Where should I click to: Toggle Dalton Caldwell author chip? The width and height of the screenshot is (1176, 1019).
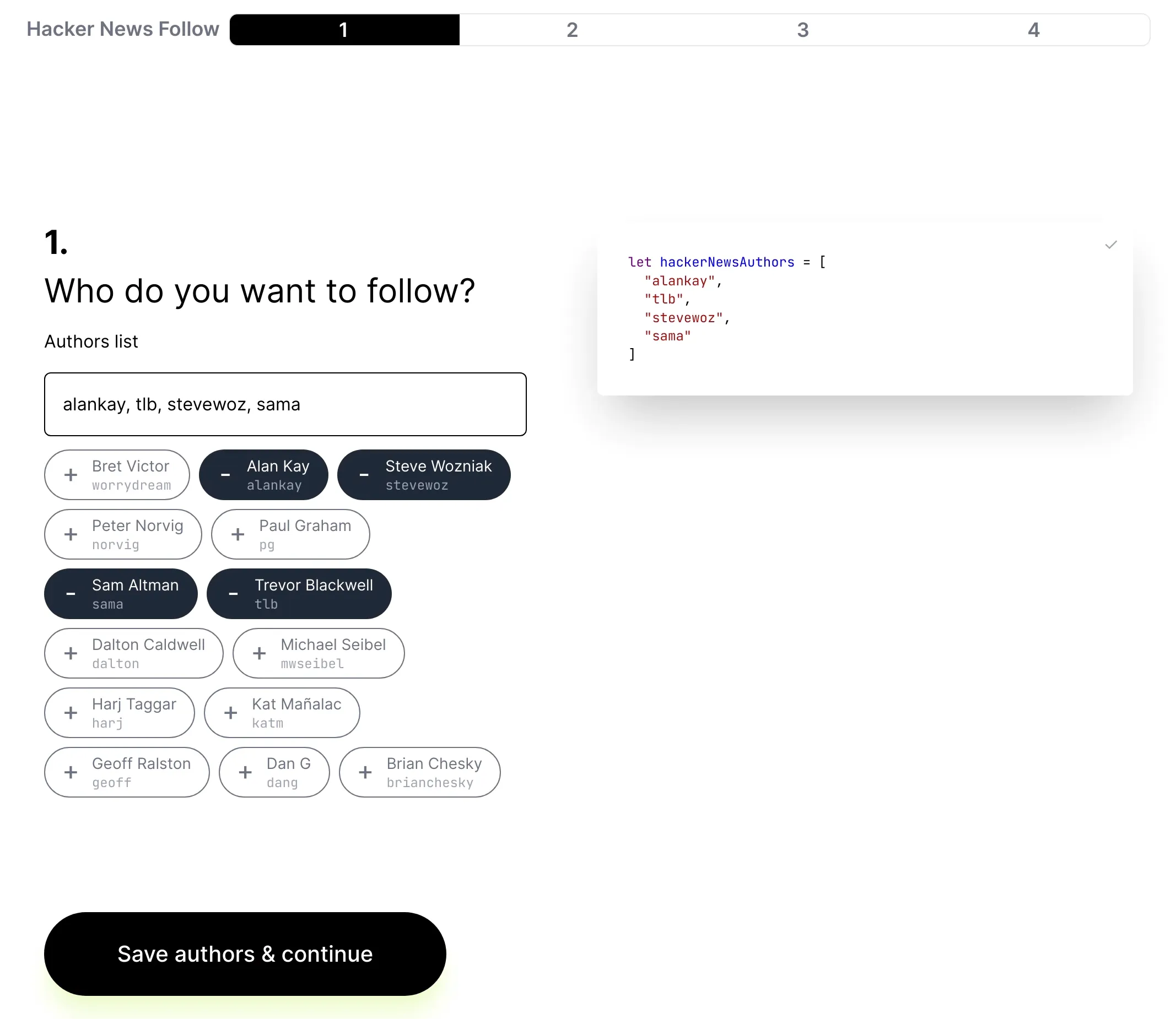pos(134,653)
